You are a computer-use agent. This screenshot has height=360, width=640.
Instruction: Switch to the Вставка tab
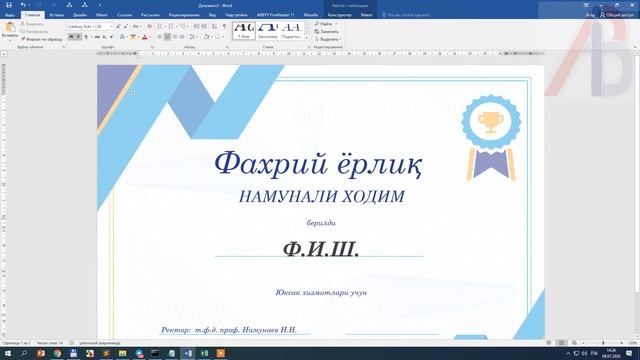point(56,15)
